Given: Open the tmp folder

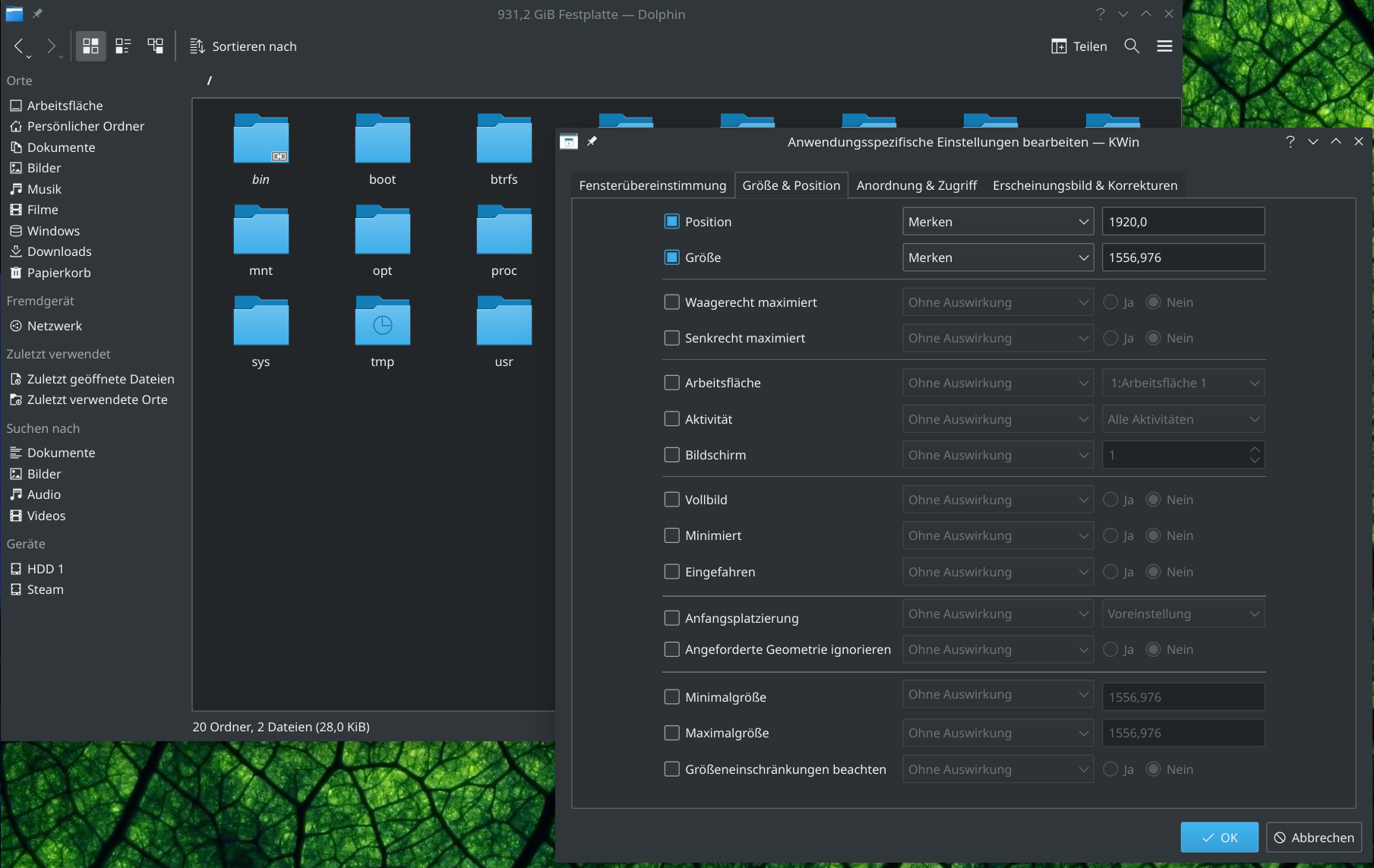Looking at the screenshot, I should coord(383,332).
